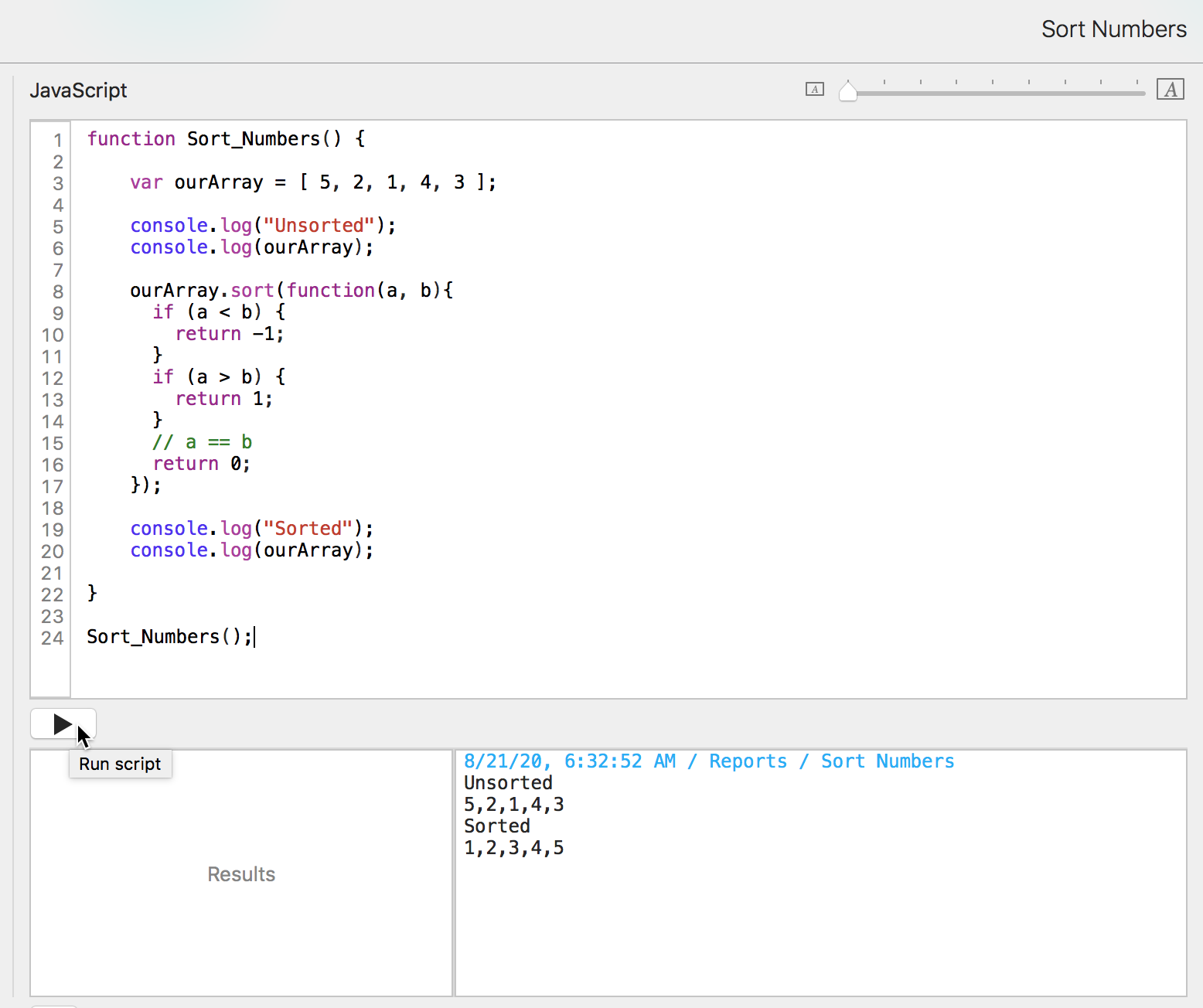This screenshot has height=1008, width=1203.
Task: Click line number 8 in the gutter
Action: coord(57,291)
